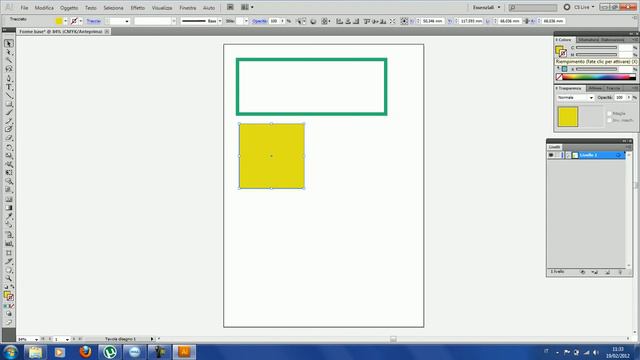This screenshot has width=640, height=360.
Task: Select the Pen tool
Action: [x=9, y=78]
